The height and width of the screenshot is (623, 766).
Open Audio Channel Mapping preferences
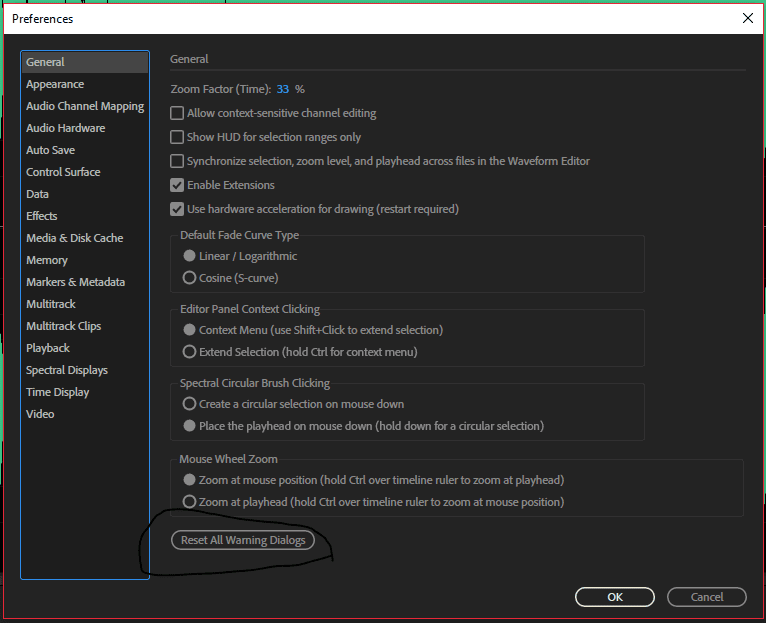(x=85, y=106)
